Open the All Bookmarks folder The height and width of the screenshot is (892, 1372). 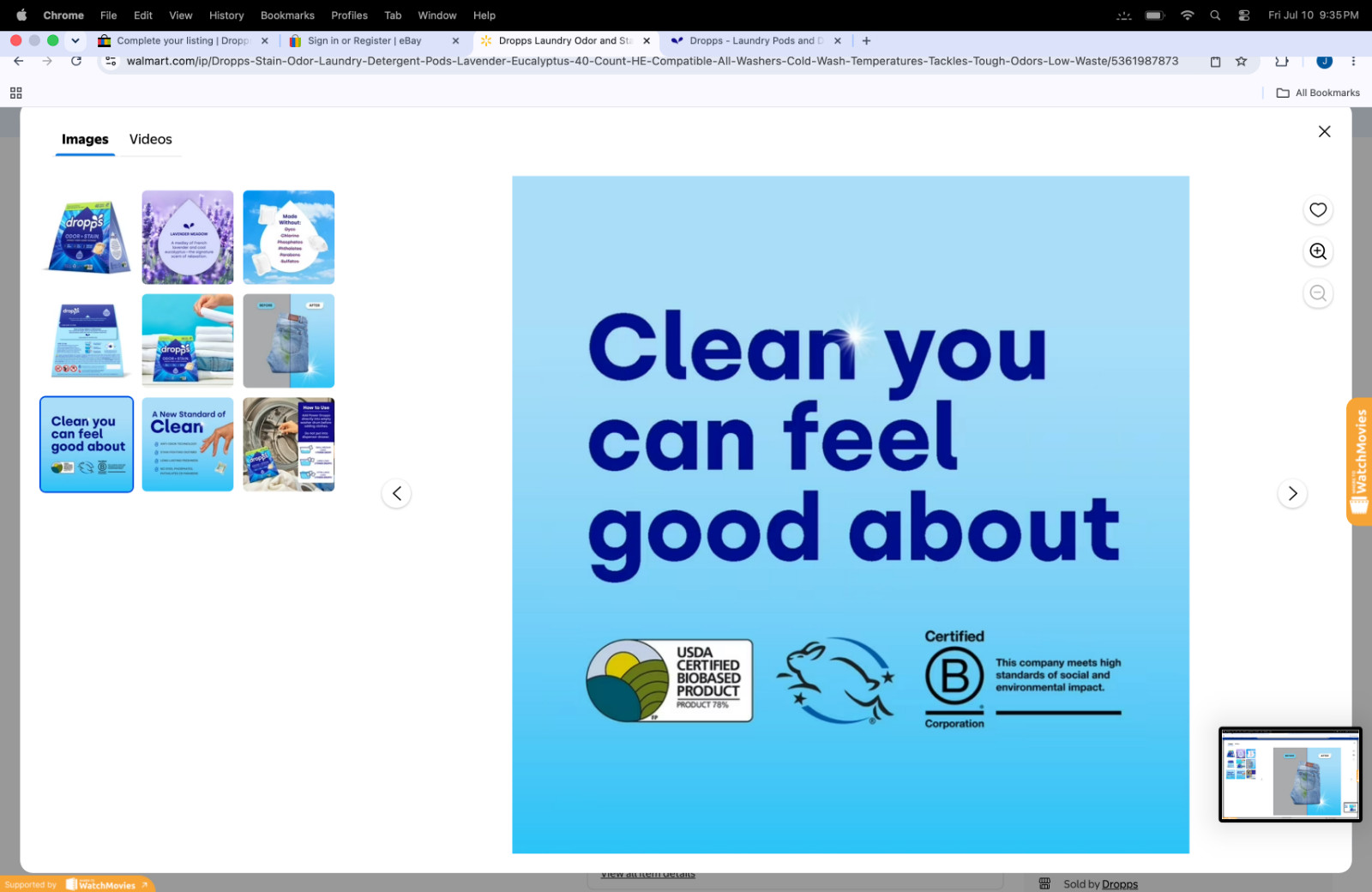(x=1318, y=93)
